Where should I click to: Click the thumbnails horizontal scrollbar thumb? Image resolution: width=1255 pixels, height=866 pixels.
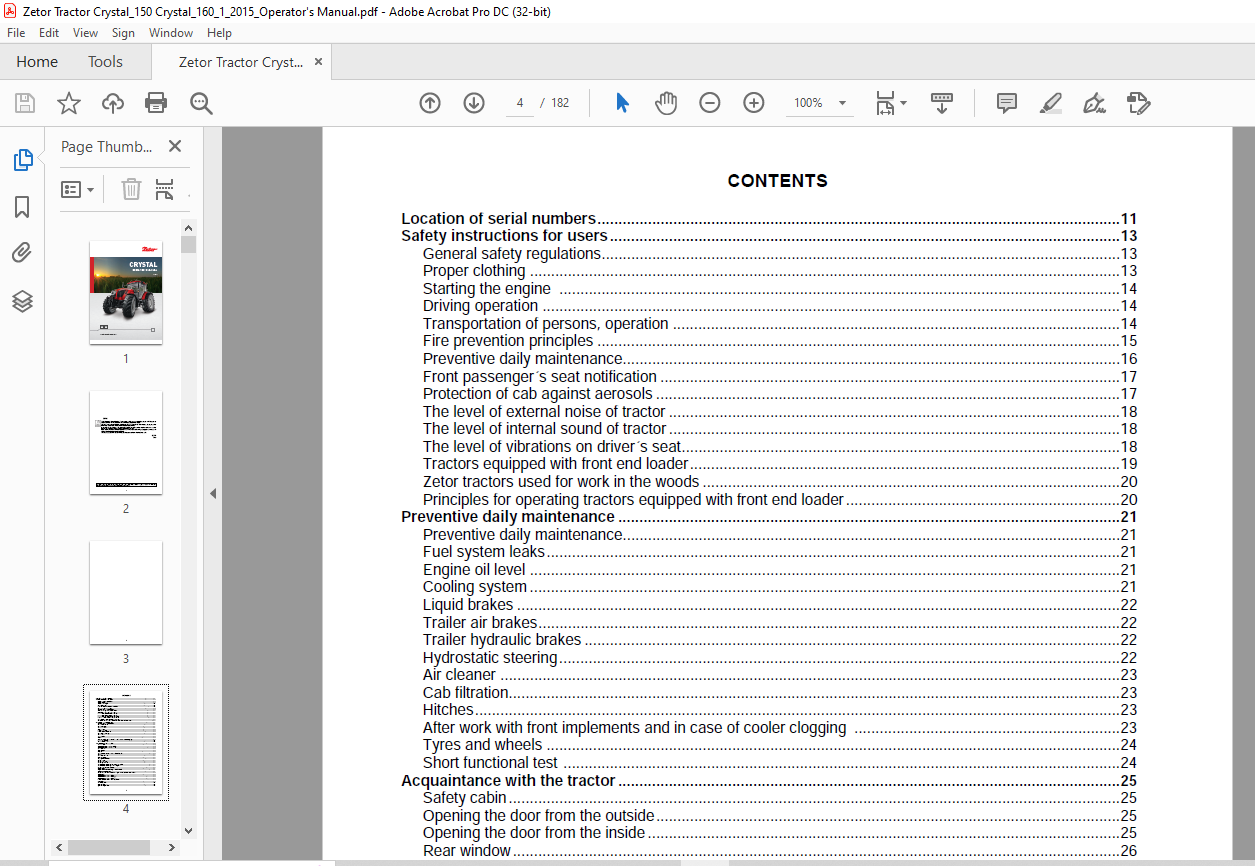(x=108, y=847)
